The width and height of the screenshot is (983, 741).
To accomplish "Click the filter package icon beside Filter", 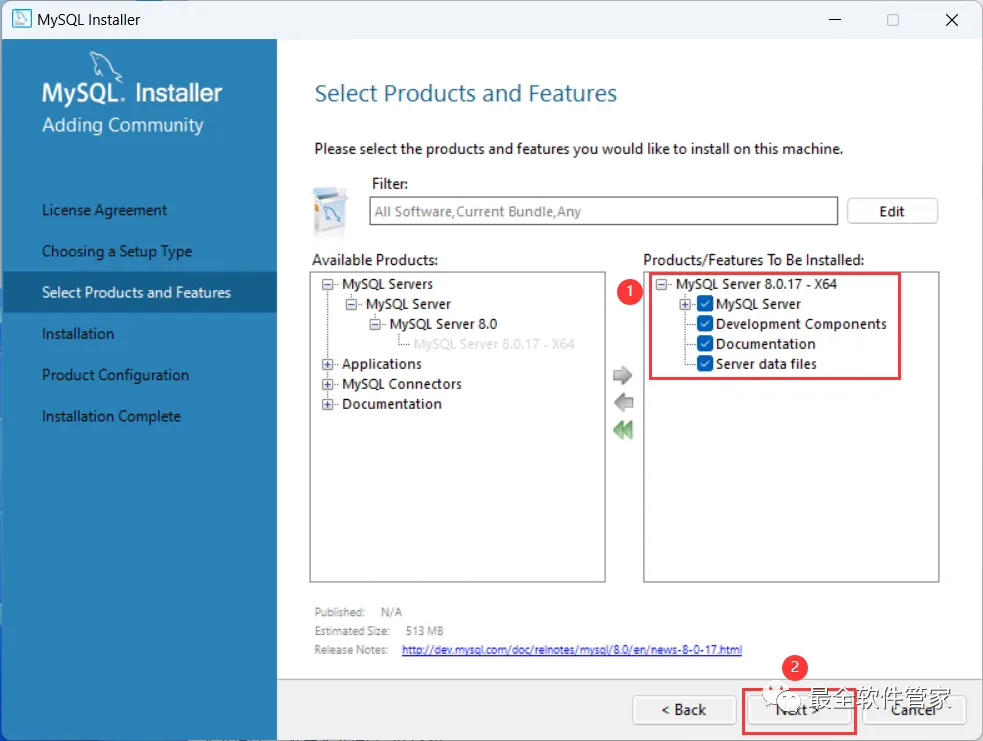I will click(x=330, y=210).
